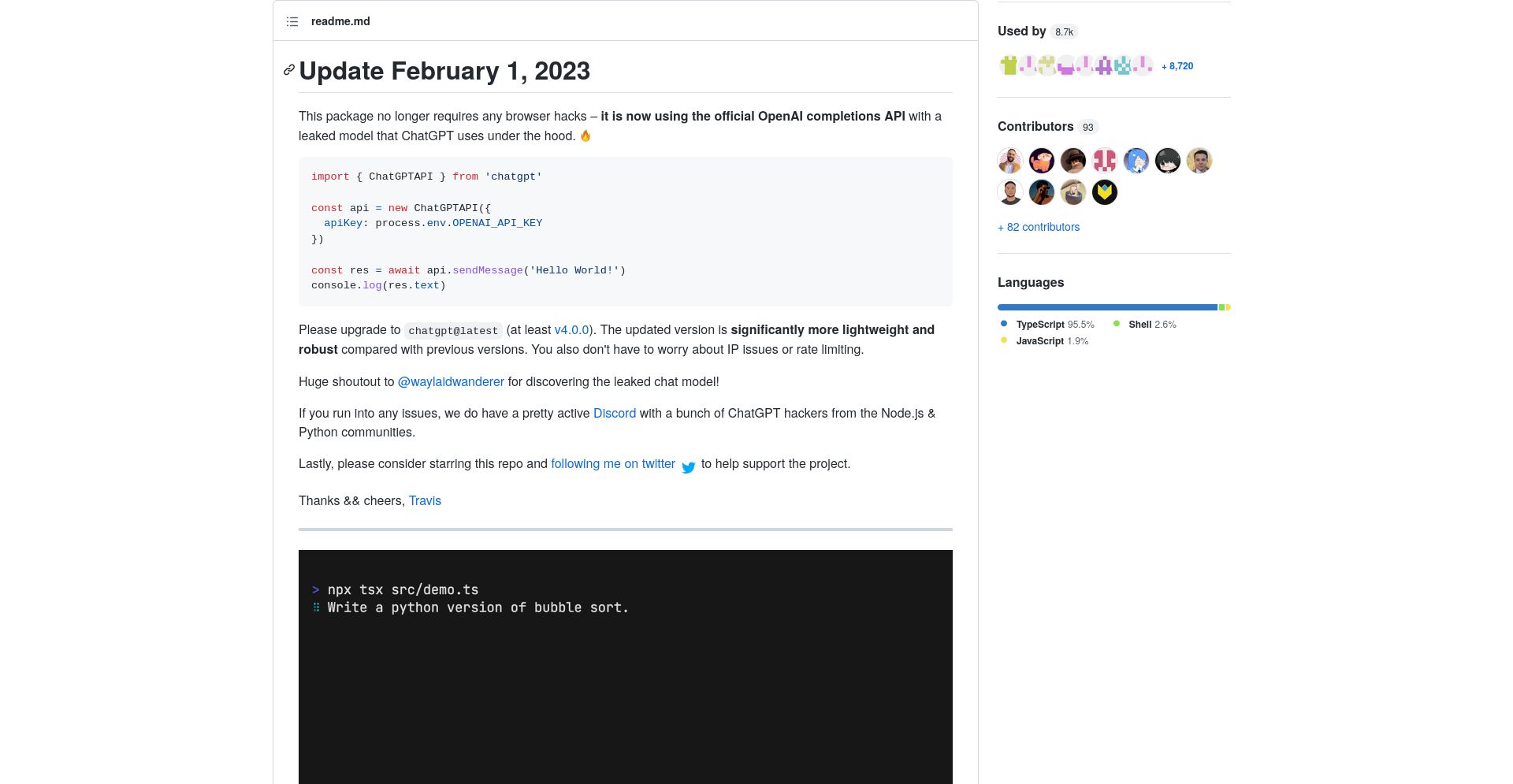The width and height of the screenshot is (1513, 784).
Task: Open contributor avatar with figure in a pot
Action: (1073, 192)
